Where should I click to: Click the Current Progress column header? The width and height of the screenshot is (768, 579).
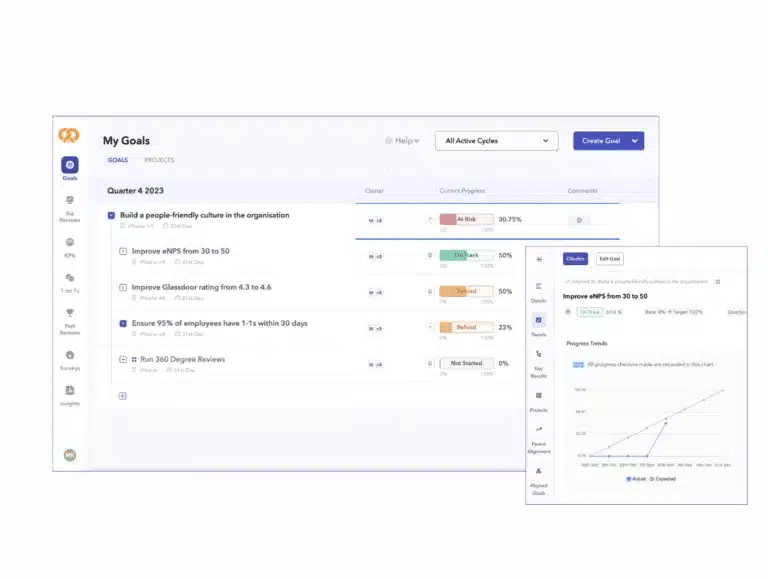[x=462, y=191]
